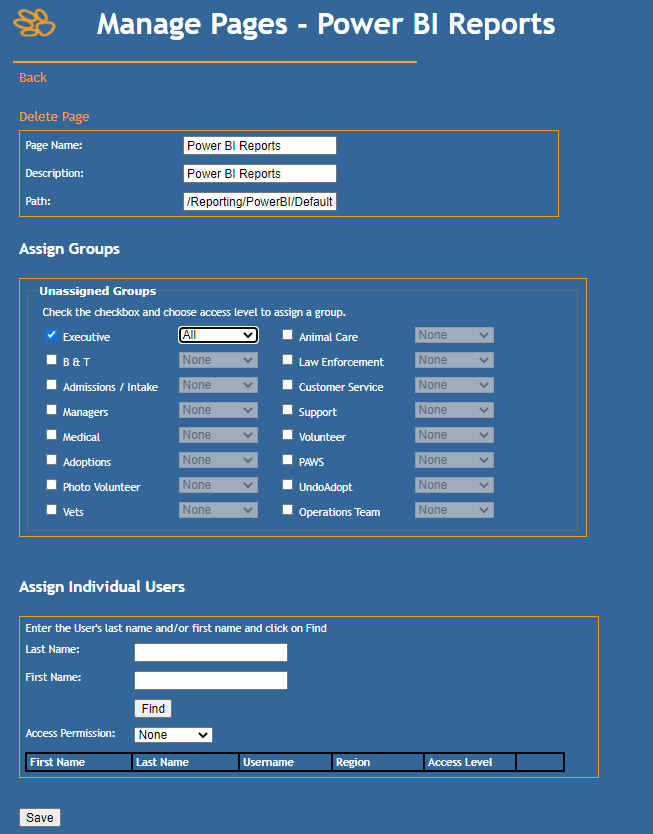Enable the B & T group checkbox
This screenshot has height=834, width=653.
pos(52,360)
